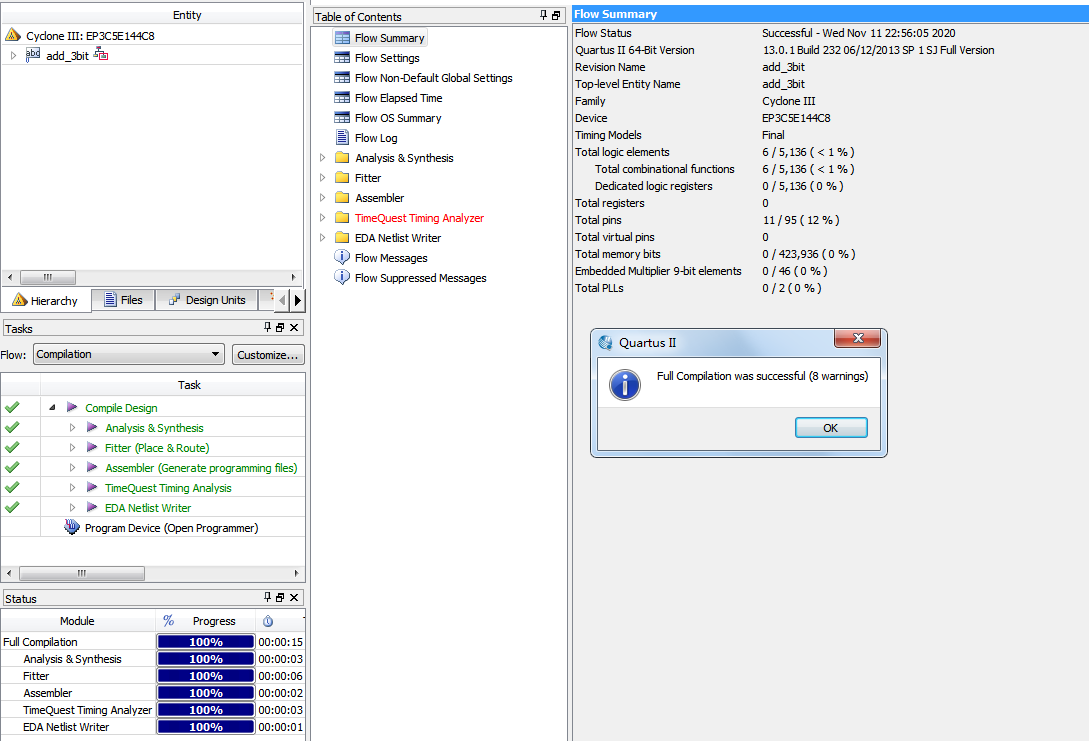Click the Flow Log document icon
This screenshot has width=1089, height=741.
tap(342, 138)
